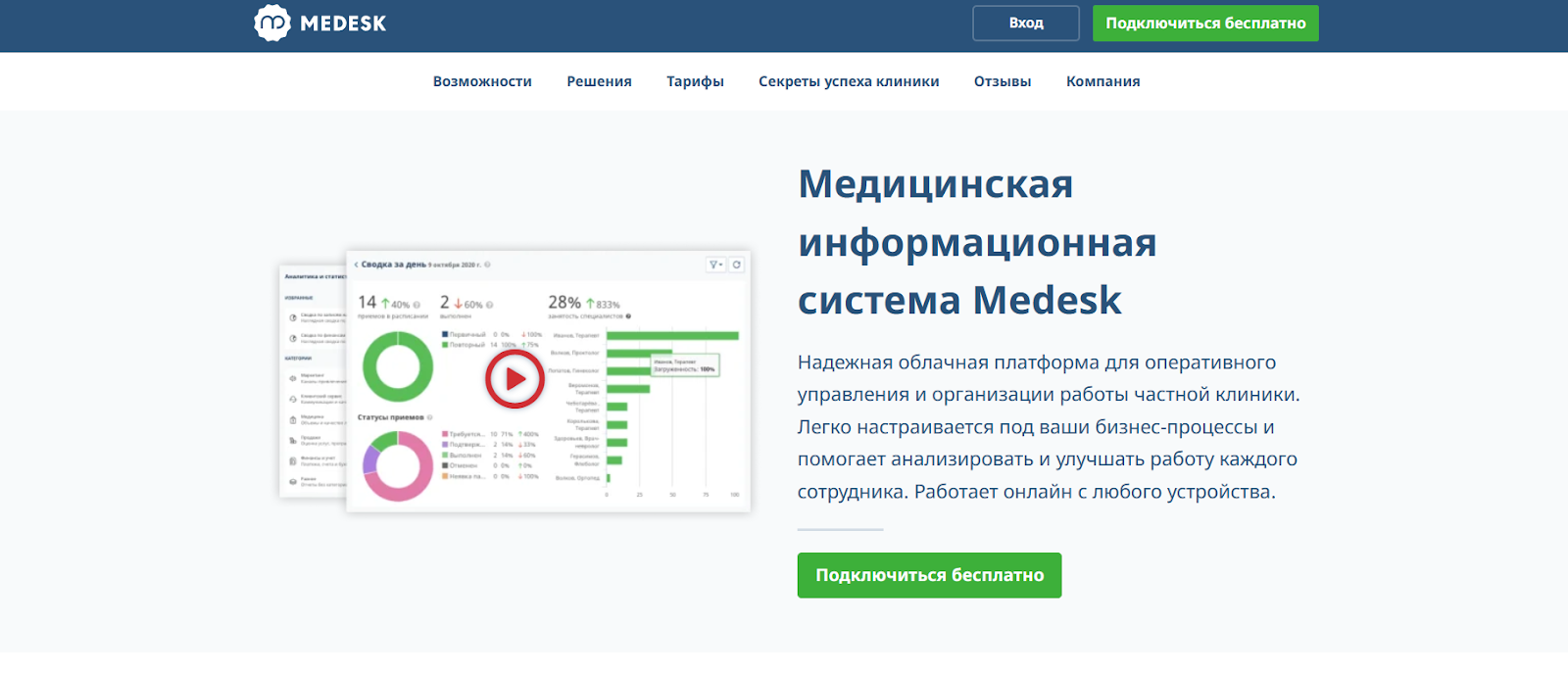The image size is (1568, 675).
Task: Click the green donut chart in preview
Action: point(398,366)
